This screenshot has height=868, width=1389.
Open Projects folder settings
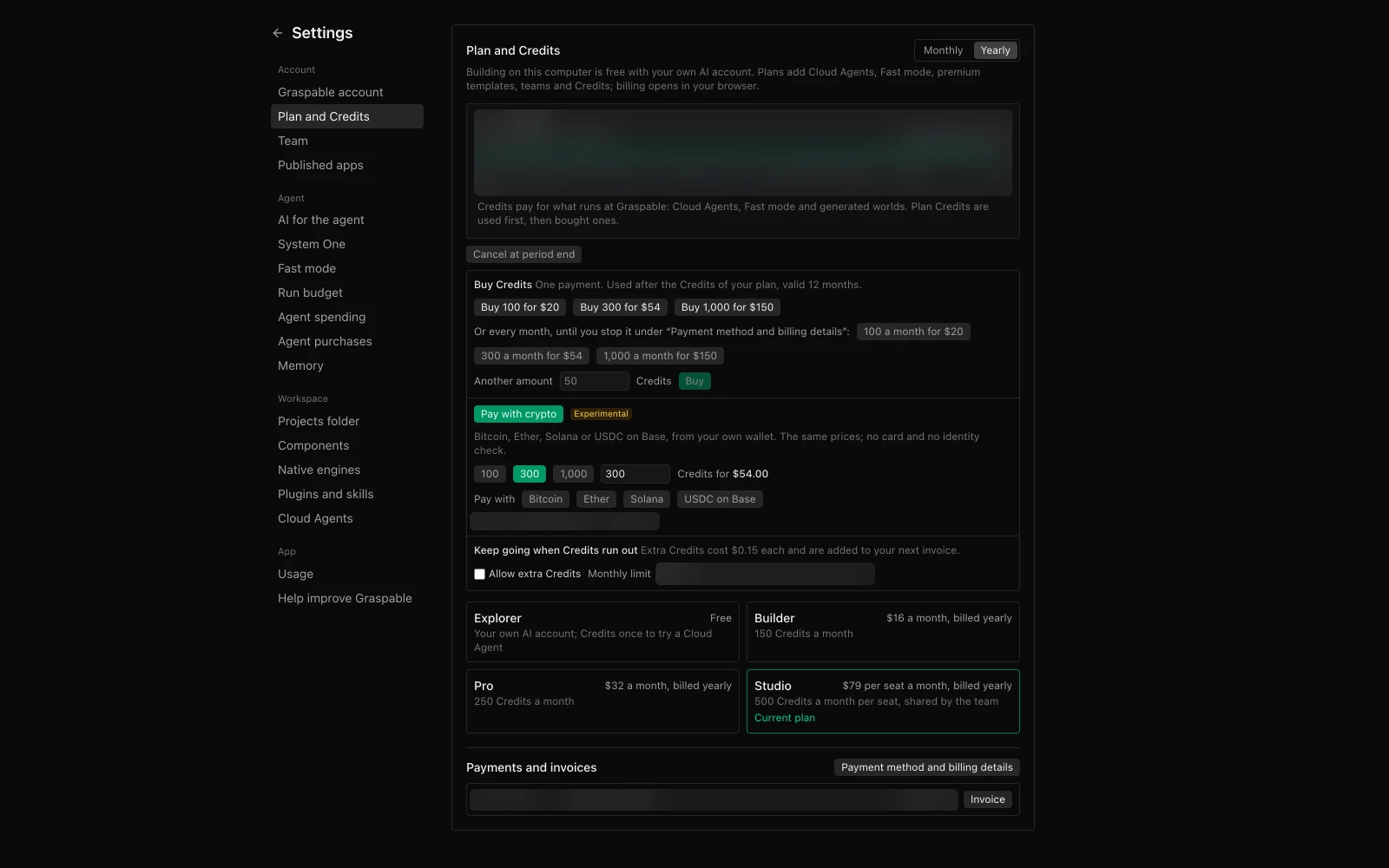pos(347,421)
